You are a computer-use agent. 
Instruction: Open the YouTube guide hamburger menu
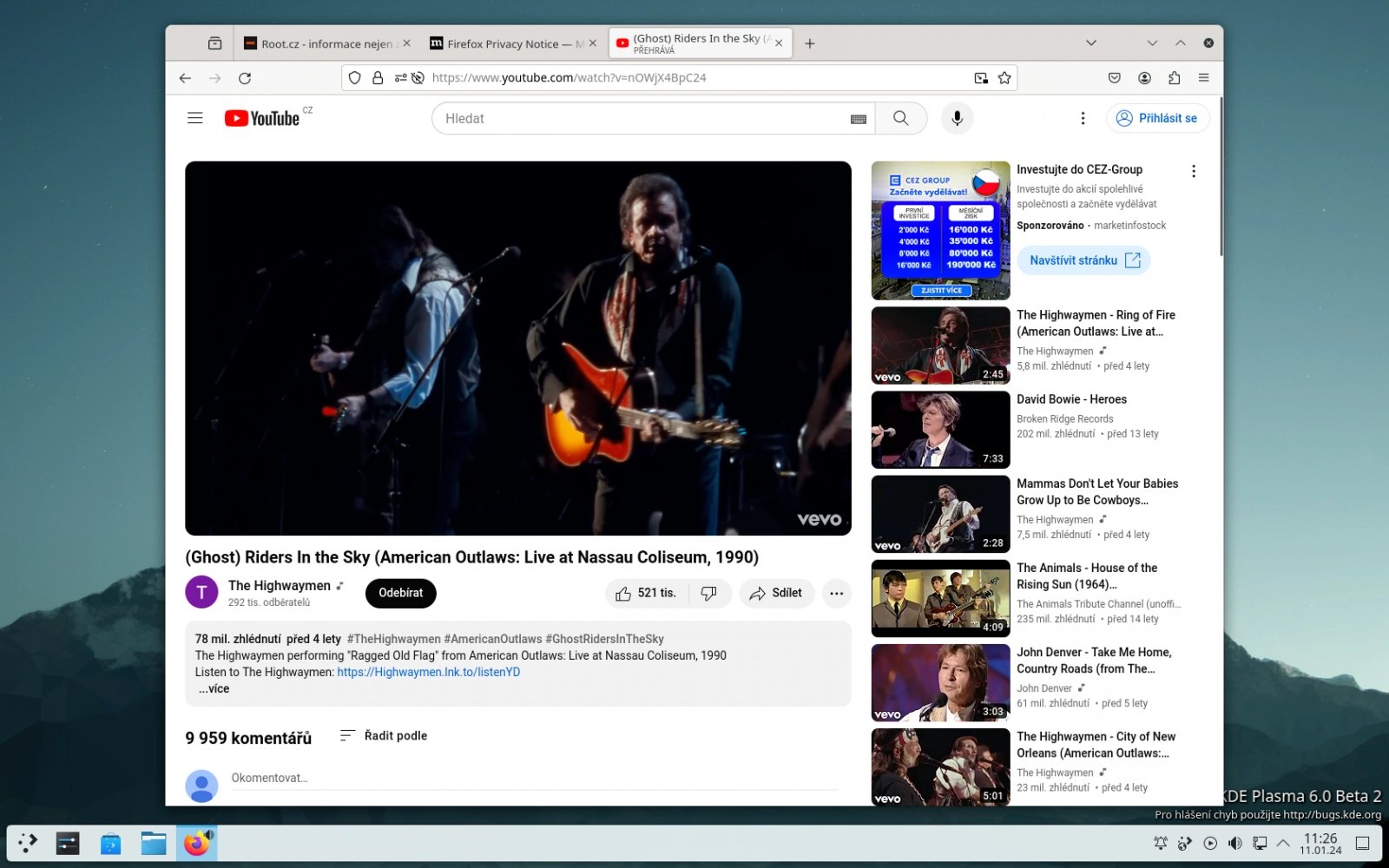195,118
